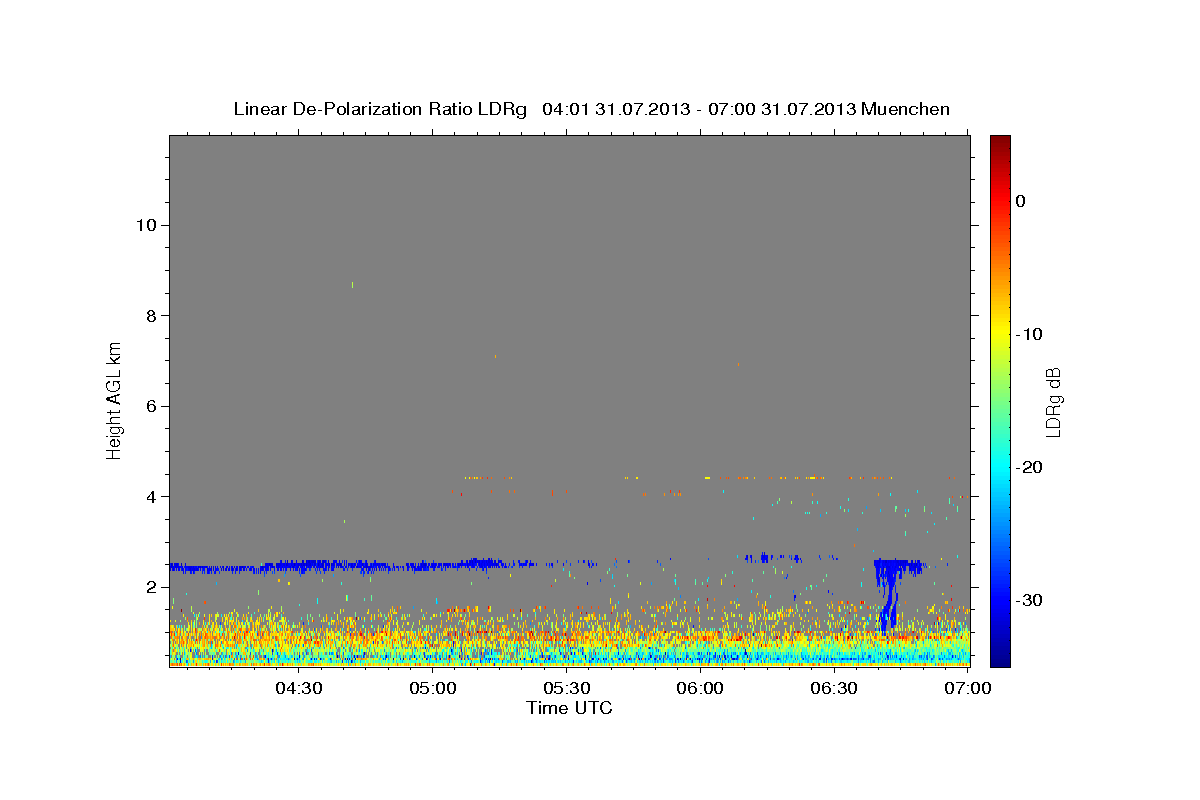The image size is (1200, 800).
Task: Click the '07:00 31.07.2013' end time in the title
Action: coord(783,109)
